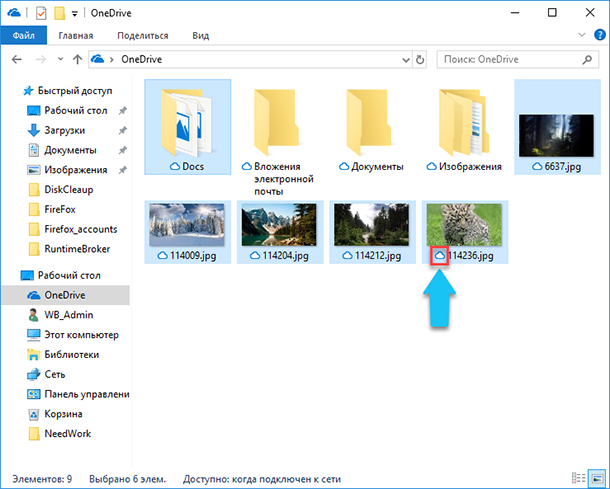Click Доступно: когда подключен к сети text
610x489 pixels.
coord(262,479)
